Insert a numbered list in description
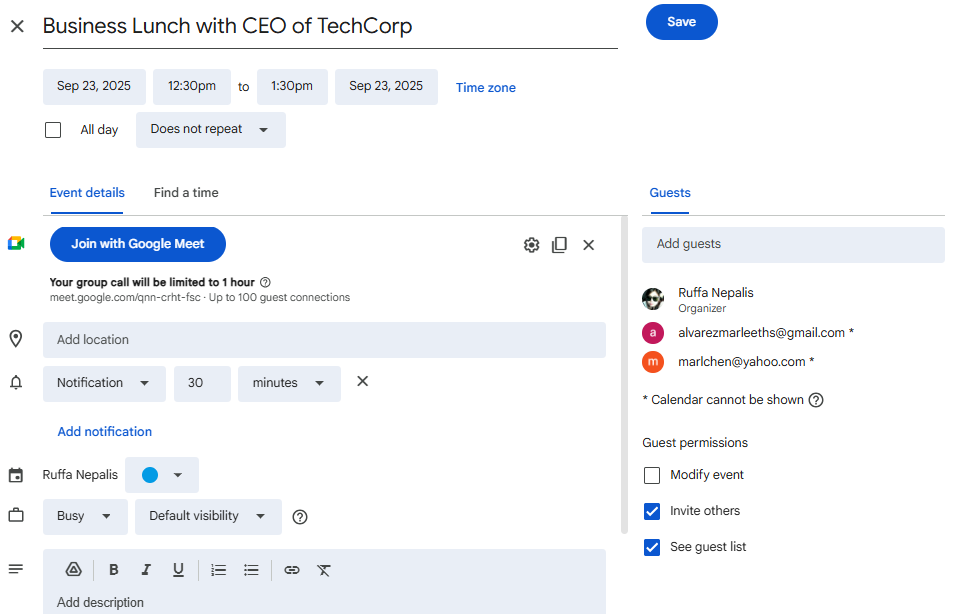Viewport: 963px width, 614px height. click(x=219, y=570)
